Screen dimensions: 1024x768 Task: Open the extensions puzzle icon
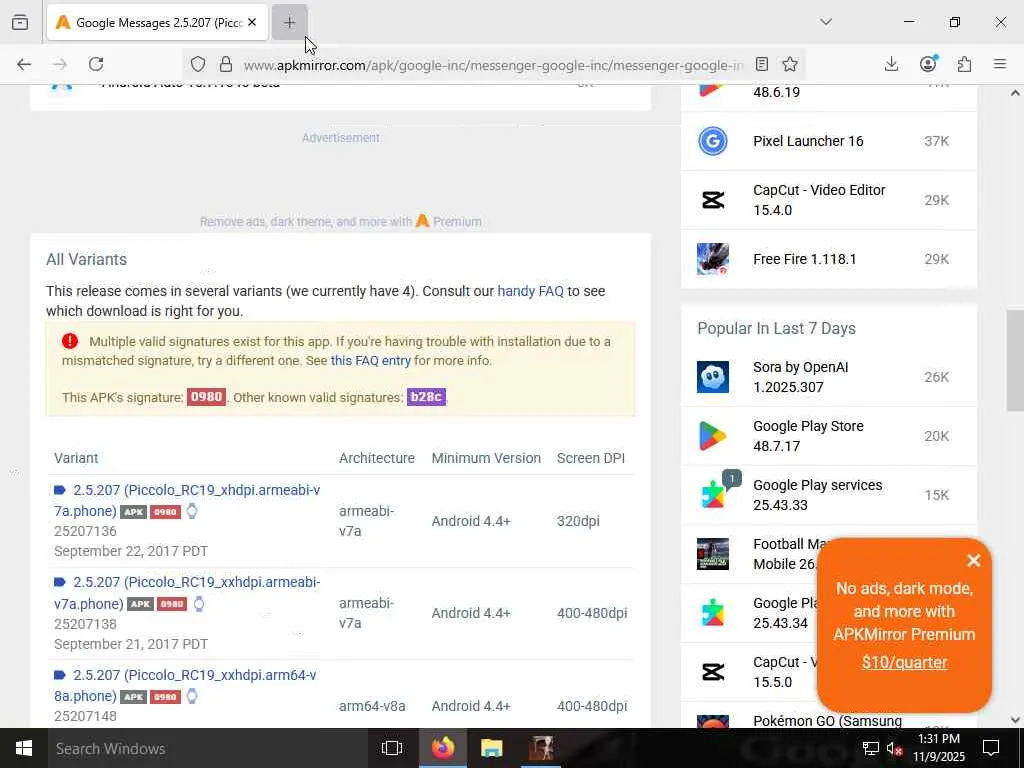[x=964, y=64]
